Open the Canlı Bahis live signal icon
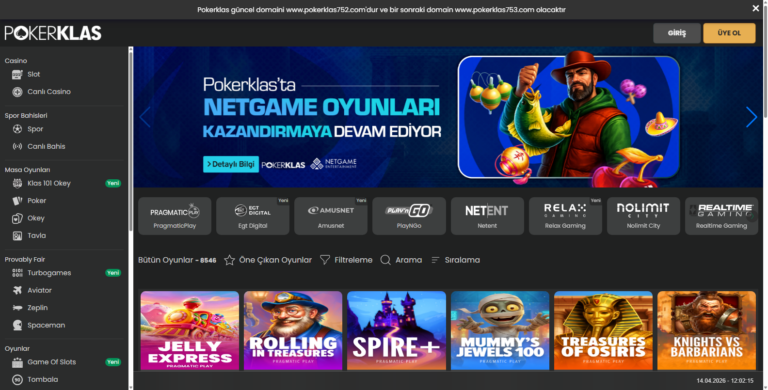 (x=17, y=146)
